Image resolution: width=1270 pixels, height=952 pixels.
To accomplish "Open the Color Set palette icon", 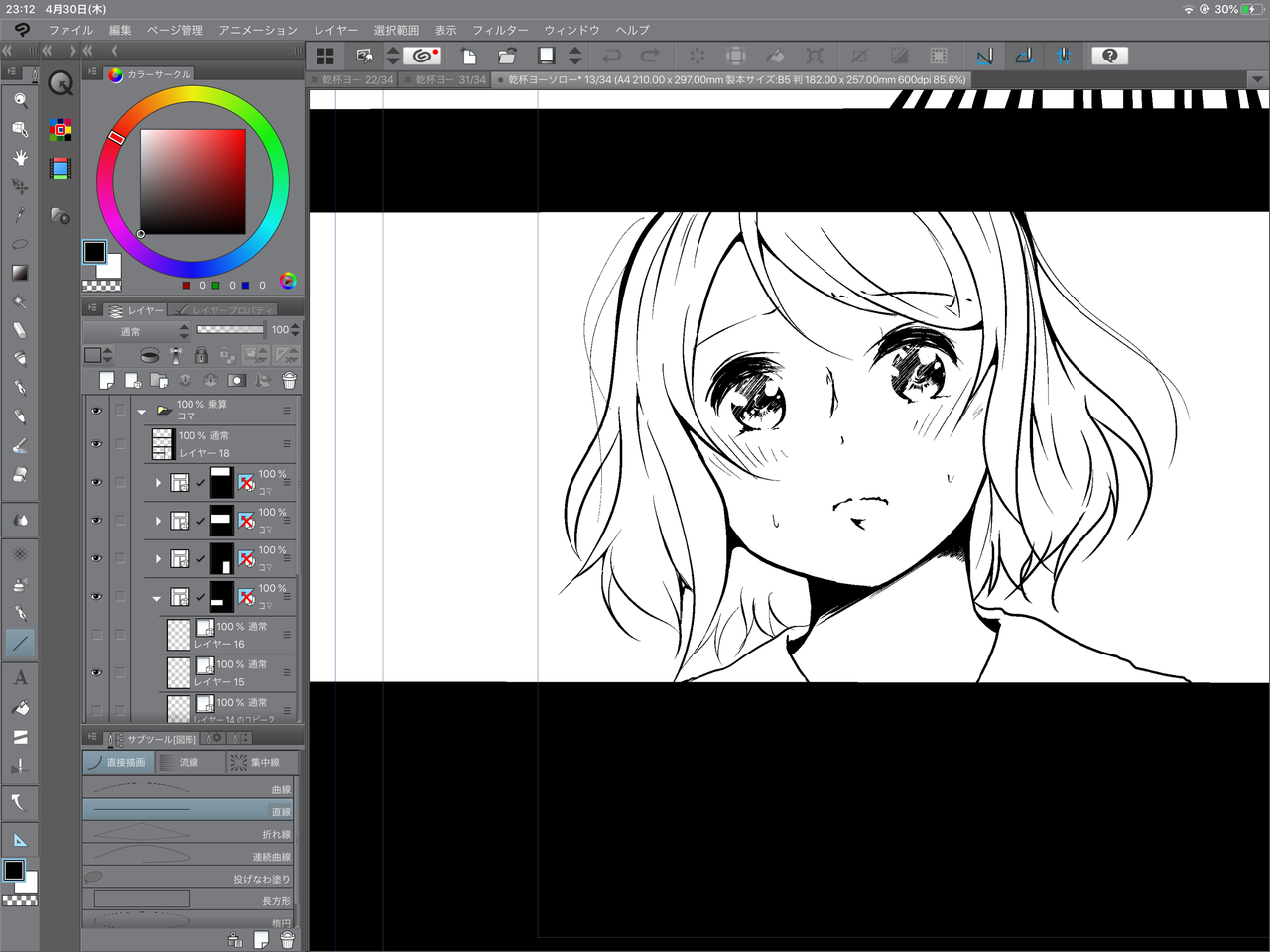I will pyautogui.click(x=61, y=129).
